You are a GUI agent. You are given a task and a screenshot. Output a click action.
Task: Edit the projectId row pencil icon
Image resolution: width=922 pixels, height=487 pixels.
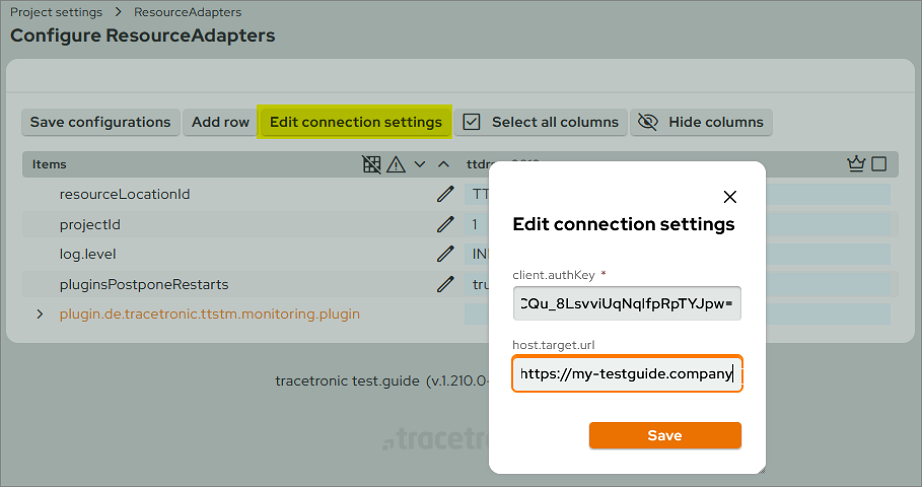(445, 224)
